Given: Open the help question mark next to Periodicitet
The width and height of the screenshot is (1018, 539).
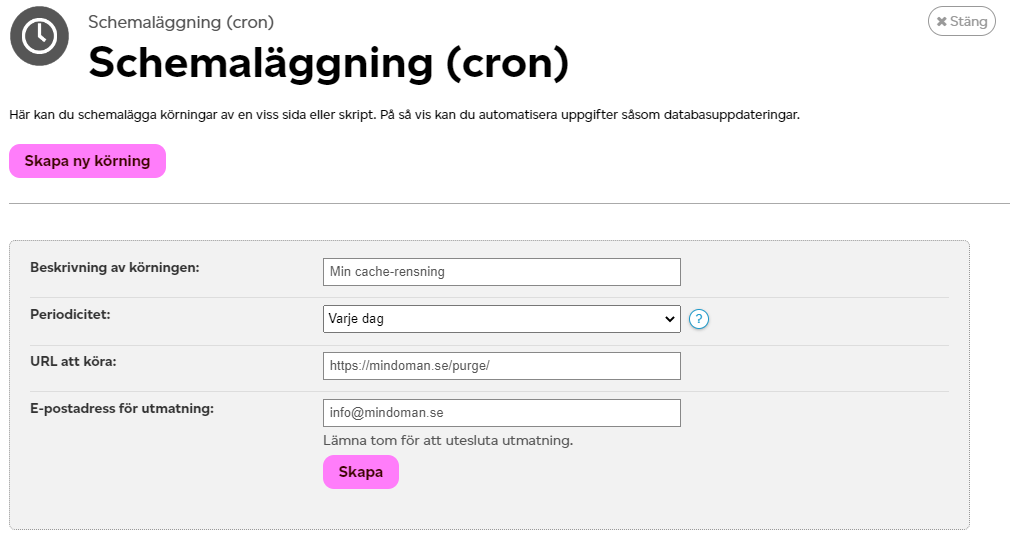Looking at the screenshot, I should pos(699,319).
